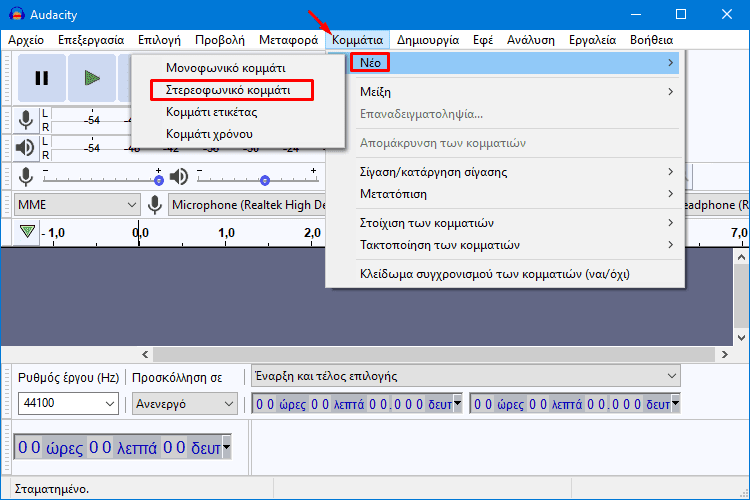Expand the Τακτοποίηση των κομματιών submenu
Image resolution: width=750 pixels, height=500 pixels.
tap(517, 245)
